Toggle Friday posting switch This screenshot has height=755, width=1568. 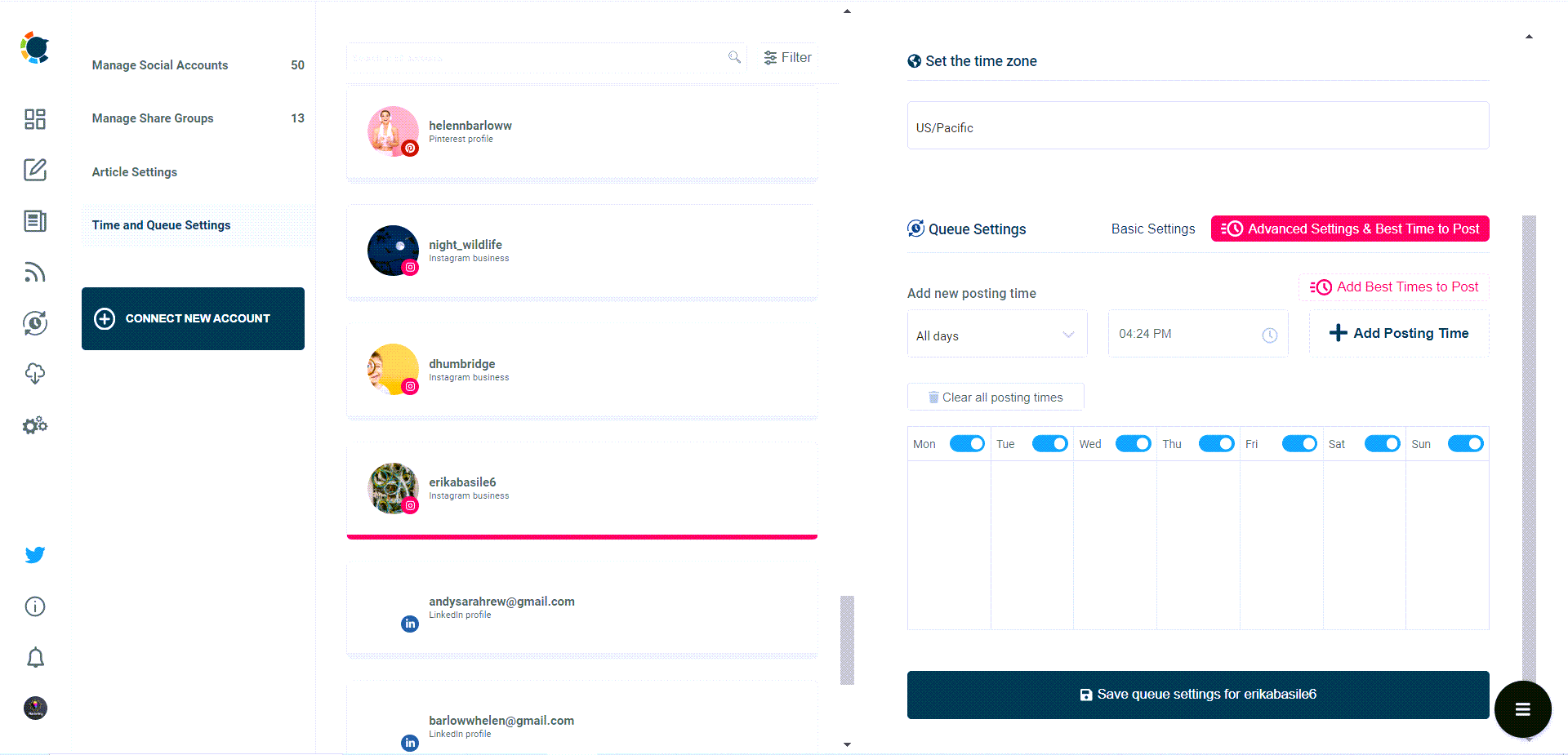(x=1299, y=443)
